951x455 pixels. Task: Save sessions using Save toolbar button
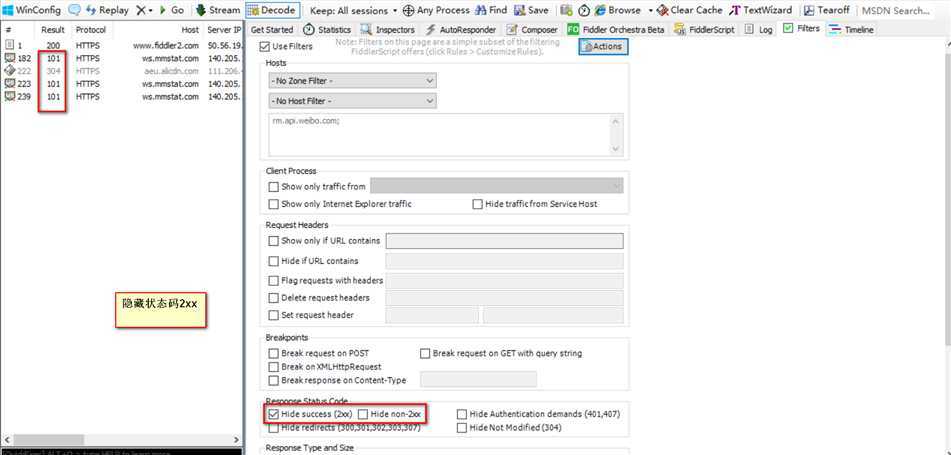pos(531,10)
